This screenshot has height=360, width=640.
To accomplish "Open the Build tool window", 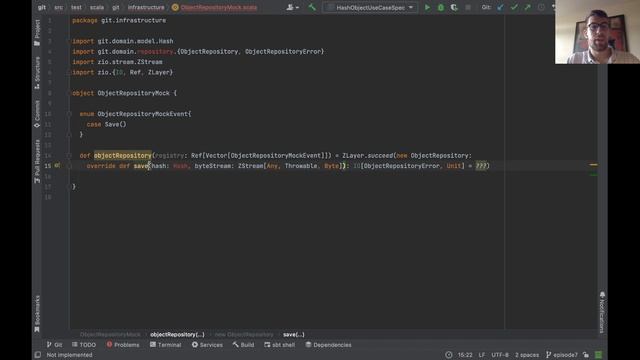I will [243, 345].
